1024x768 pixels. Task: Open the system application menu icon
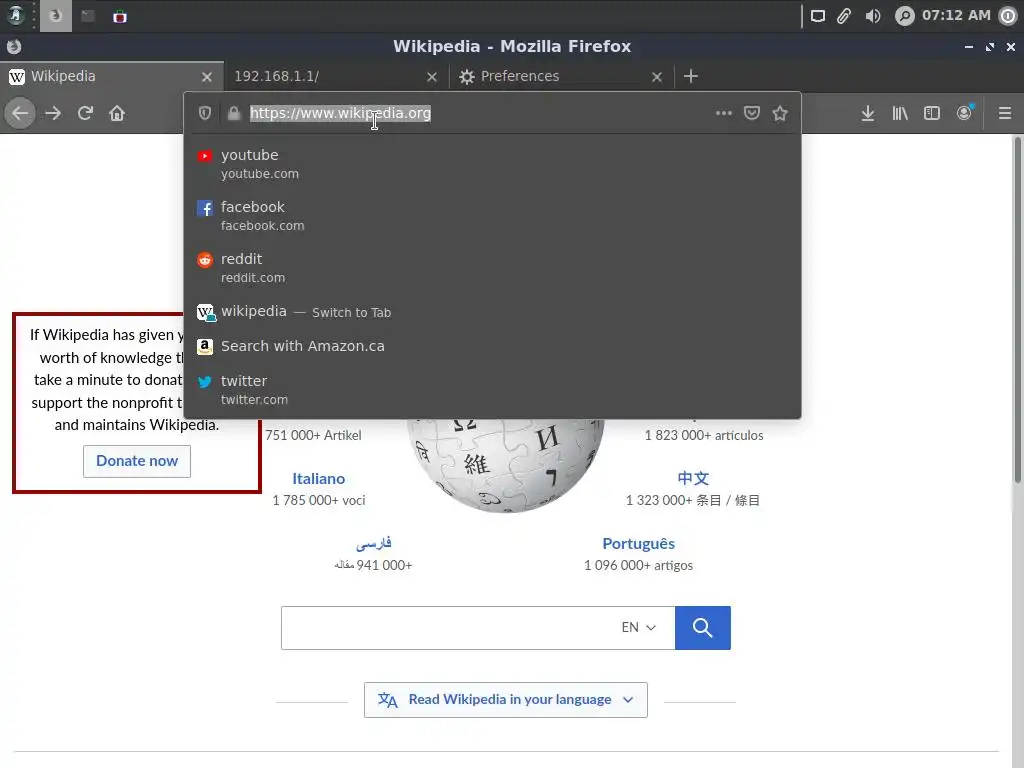(x=15, y=16)
